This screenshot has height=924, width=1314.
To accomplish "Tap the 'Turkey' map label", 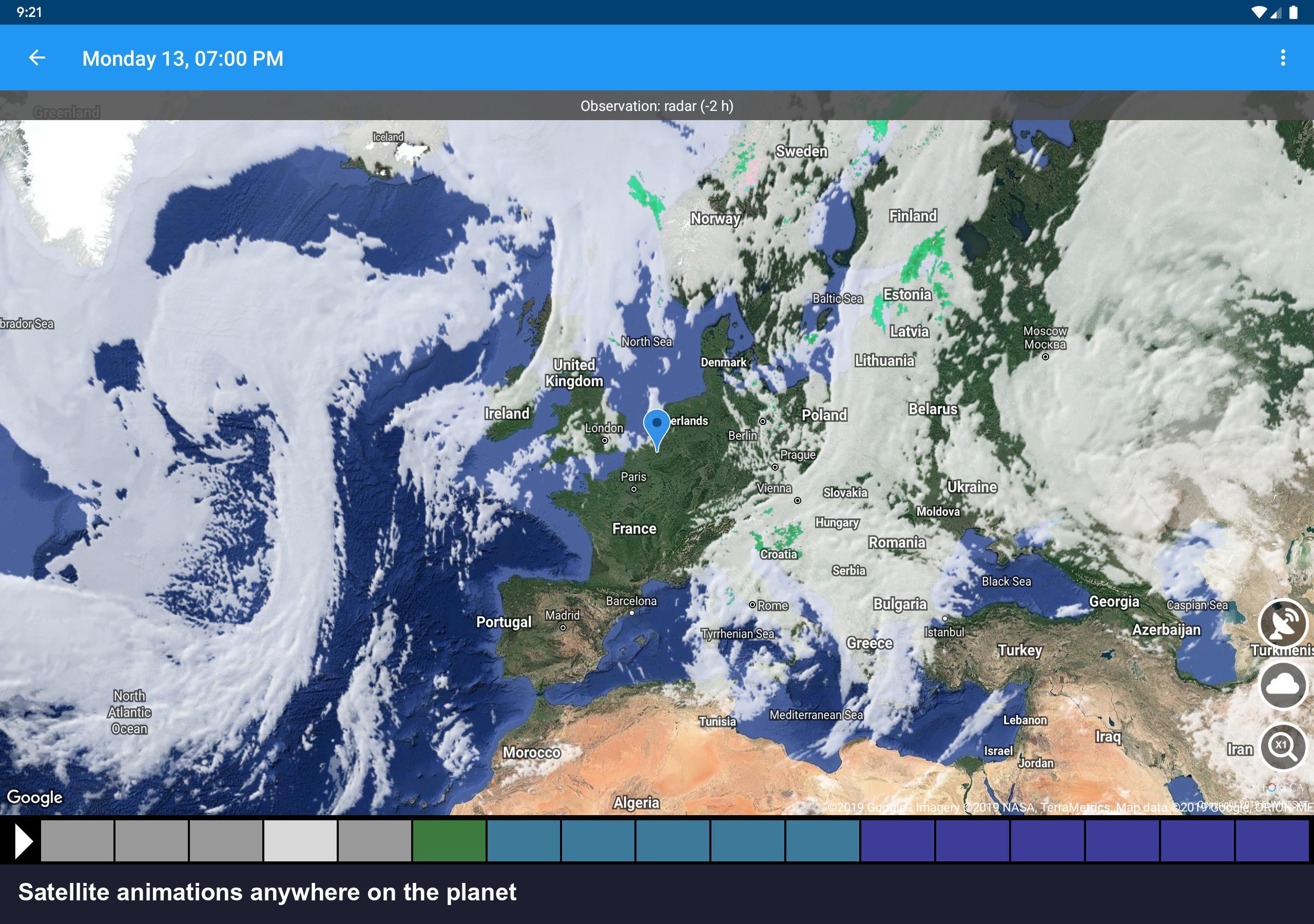I will point(1020,650).
